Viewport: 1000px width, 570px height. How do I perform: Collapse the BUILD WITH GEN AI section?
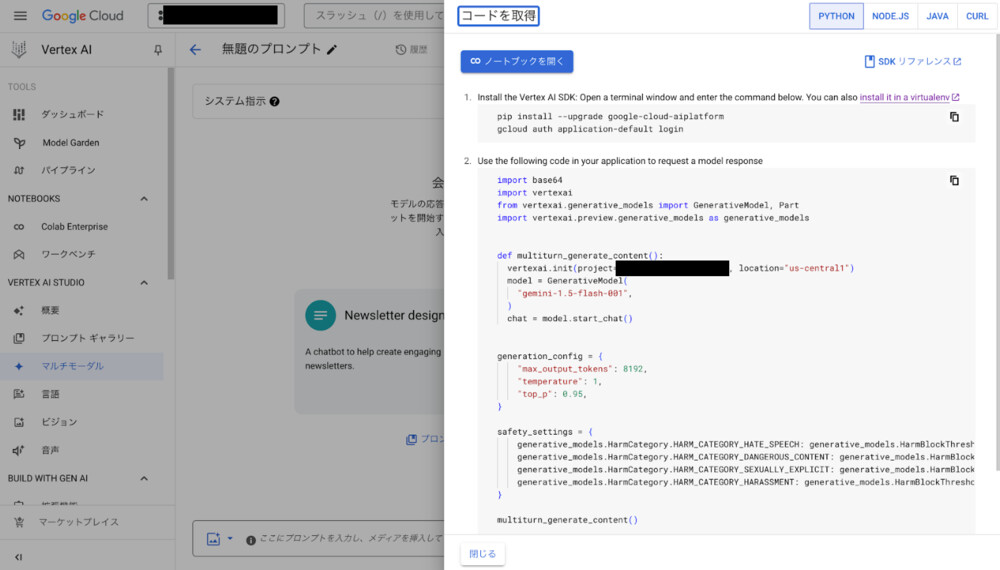point(144,479)
